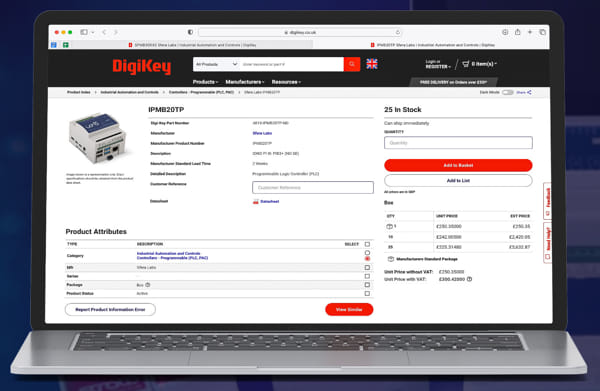Click the Safari address bar
The image size is (600, 391).
point(300,33)
